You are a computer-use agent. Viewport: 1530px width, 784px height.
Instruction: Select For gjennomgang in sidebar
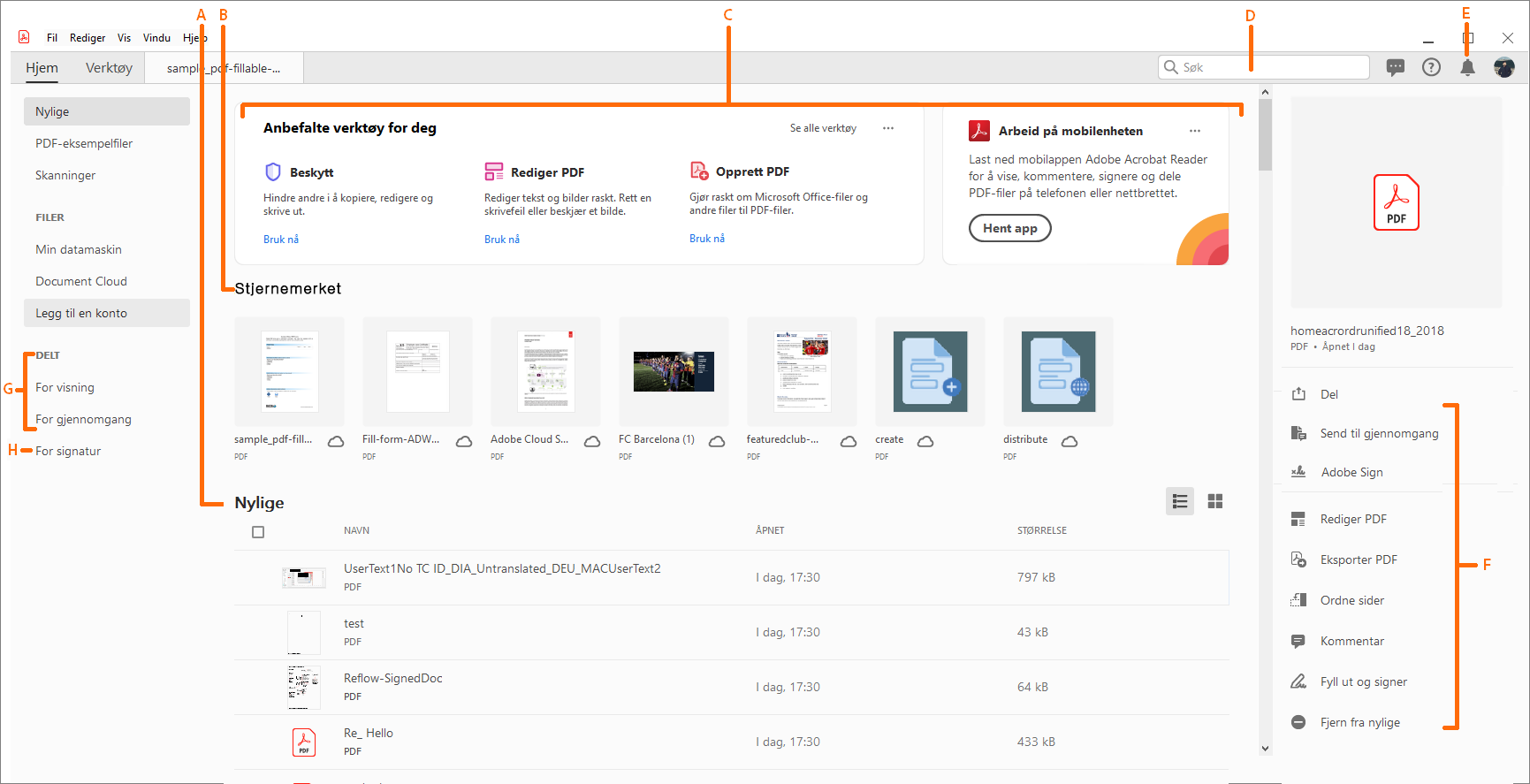tap(83, 419)
